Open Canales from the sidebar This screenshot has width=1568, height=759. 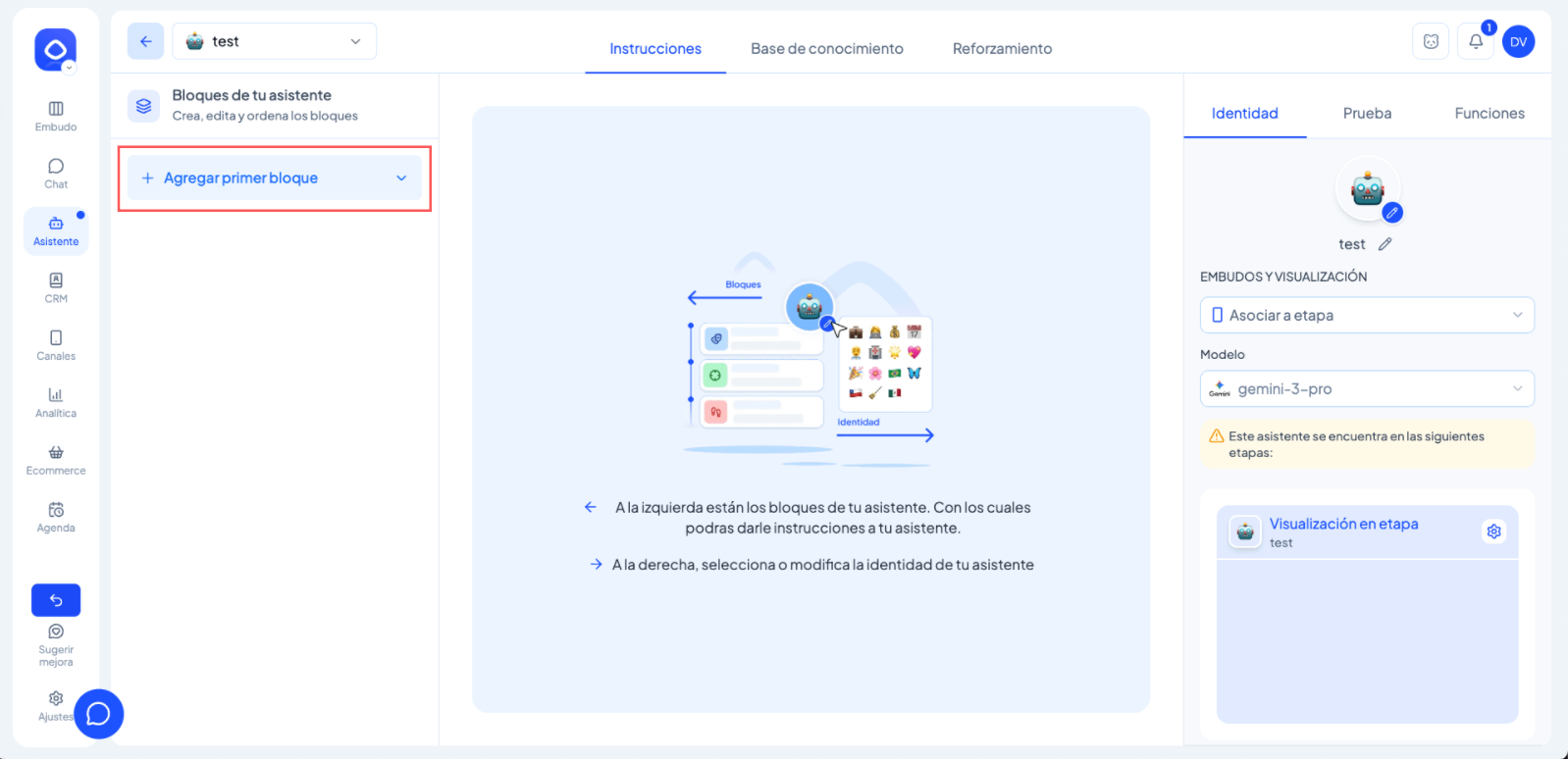coord(56,345)
